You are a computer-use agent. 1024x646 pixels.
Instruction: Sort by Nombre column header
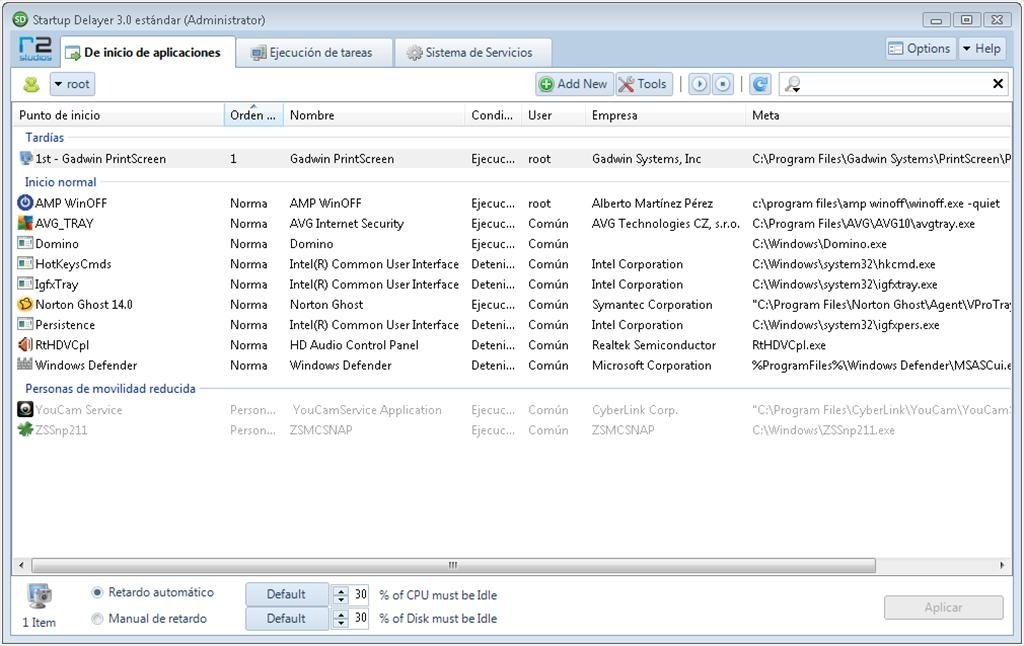pyautogui.click(x=374, y=115)
